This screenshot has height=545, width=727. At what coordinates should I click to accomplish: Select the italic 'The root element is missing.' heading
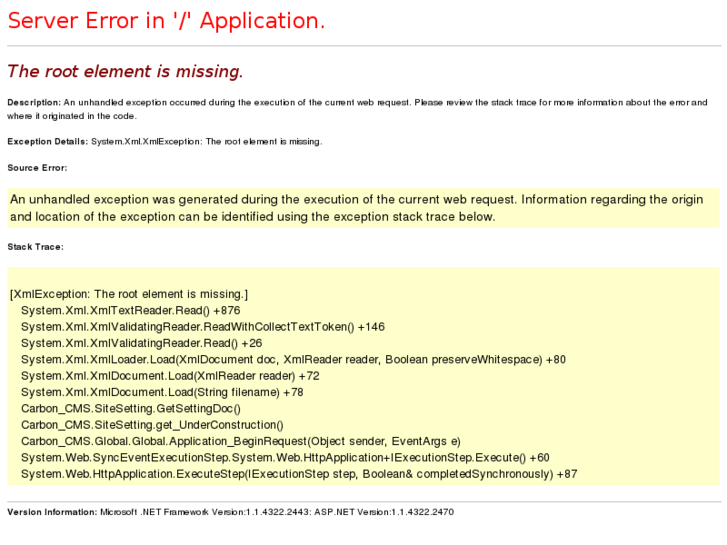coord(125,71)
